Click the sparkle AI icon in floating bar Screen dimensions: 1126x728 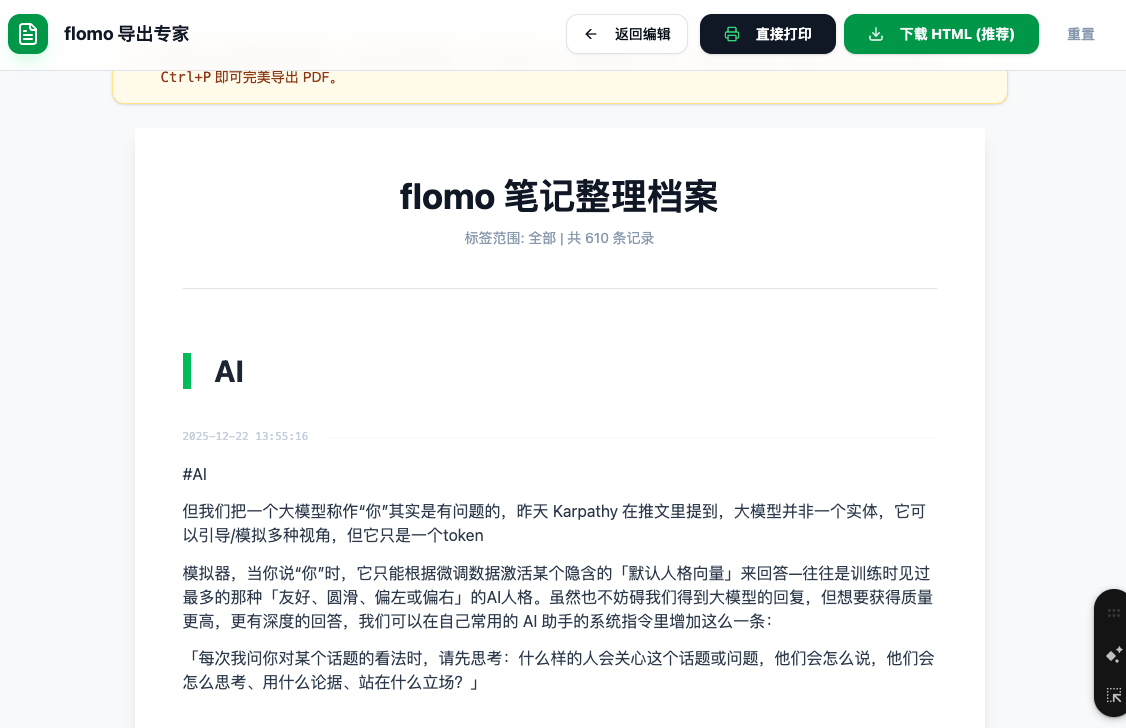click(1113, 655)
